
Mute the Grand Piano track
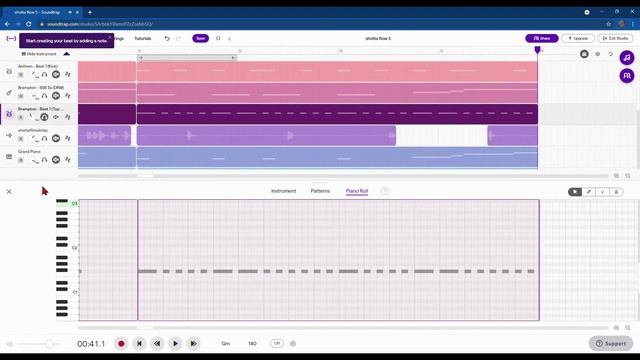[x=56, y=160]
